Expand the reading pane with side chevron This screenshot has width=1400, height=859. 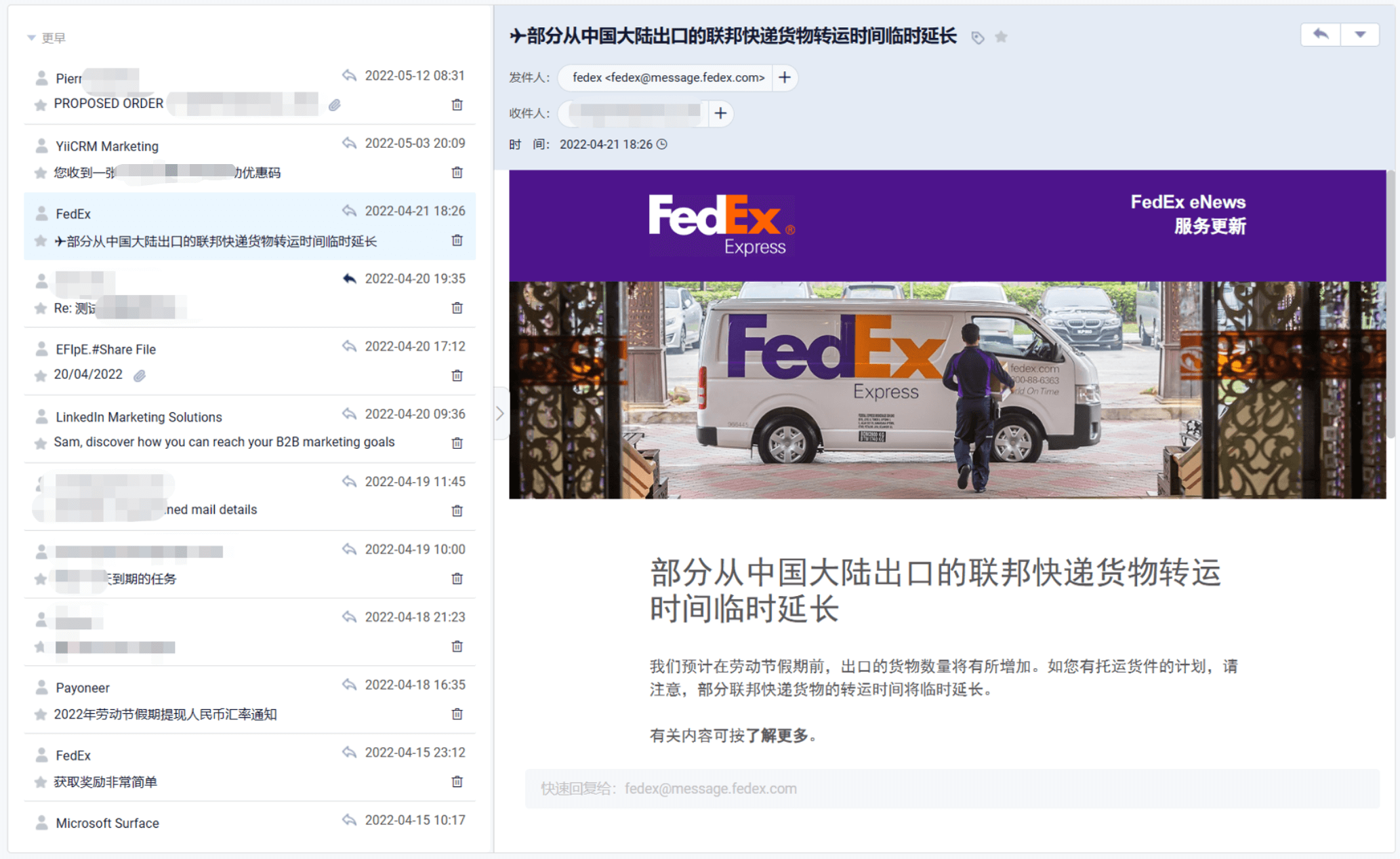tap(500, 414)
